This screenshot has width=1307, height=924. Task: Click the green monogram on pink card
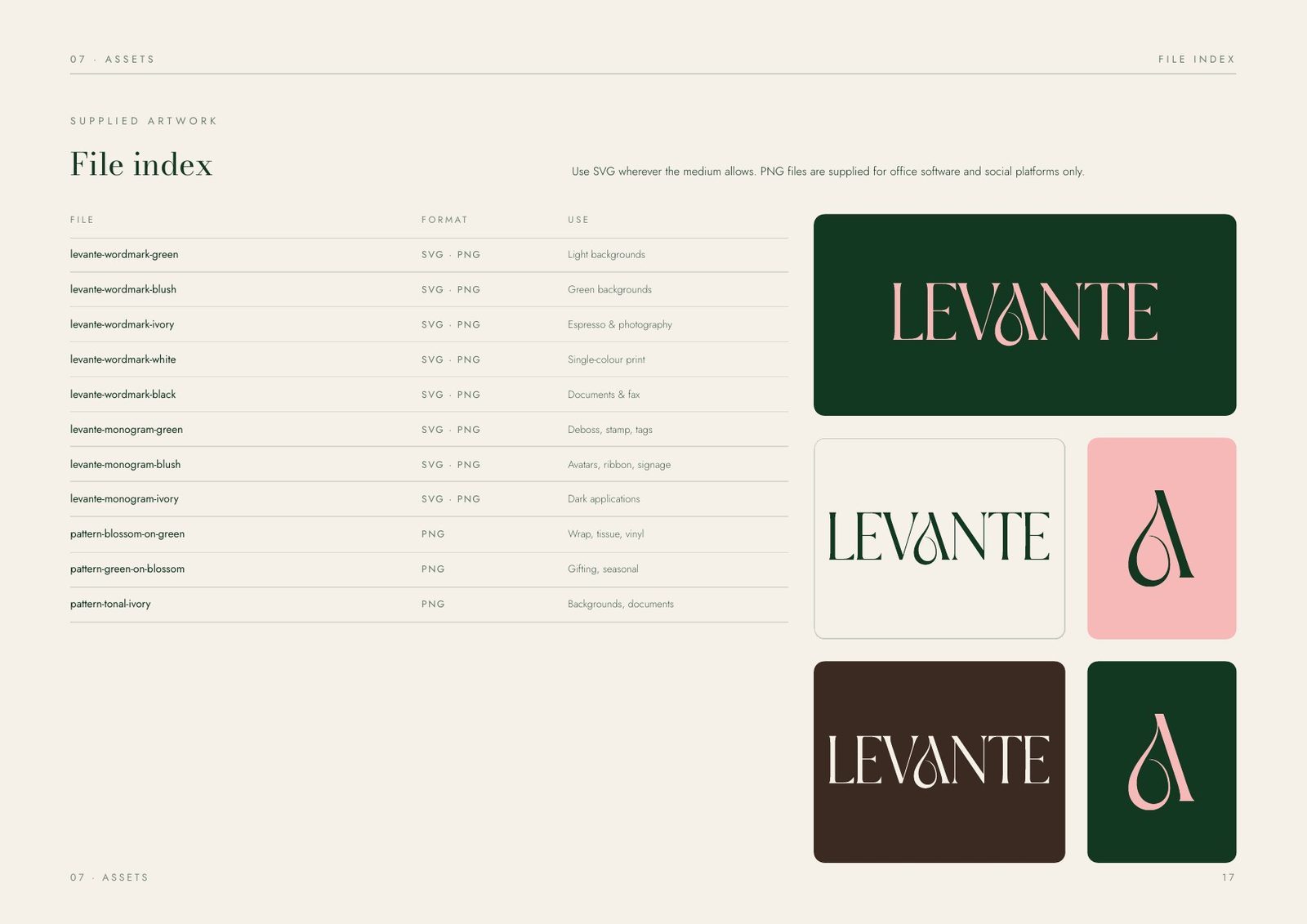coord(1161,538)
